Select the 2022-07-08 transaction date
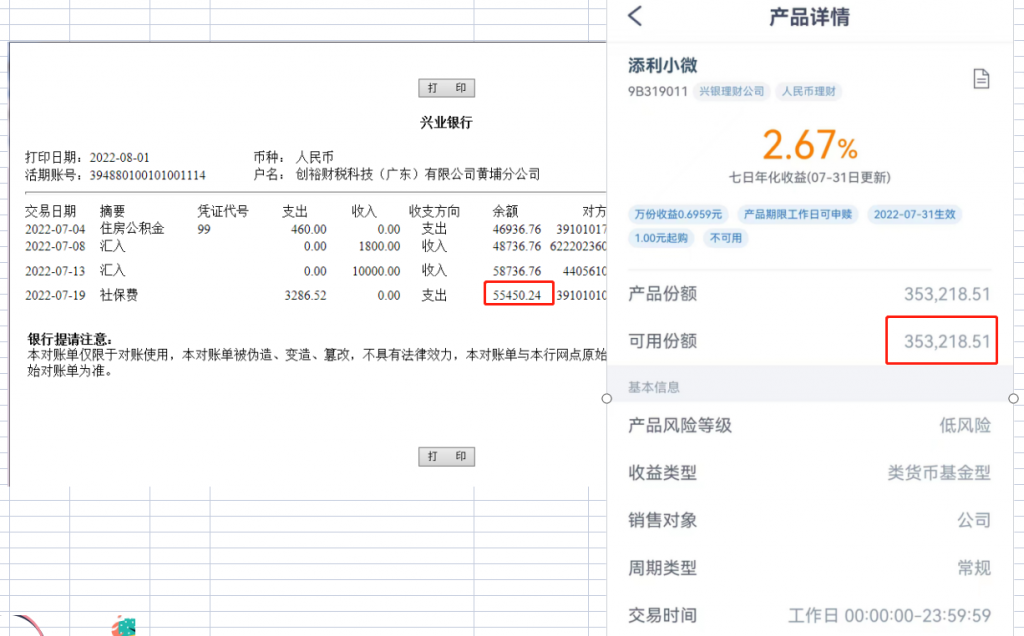 [x=55, y=246]
